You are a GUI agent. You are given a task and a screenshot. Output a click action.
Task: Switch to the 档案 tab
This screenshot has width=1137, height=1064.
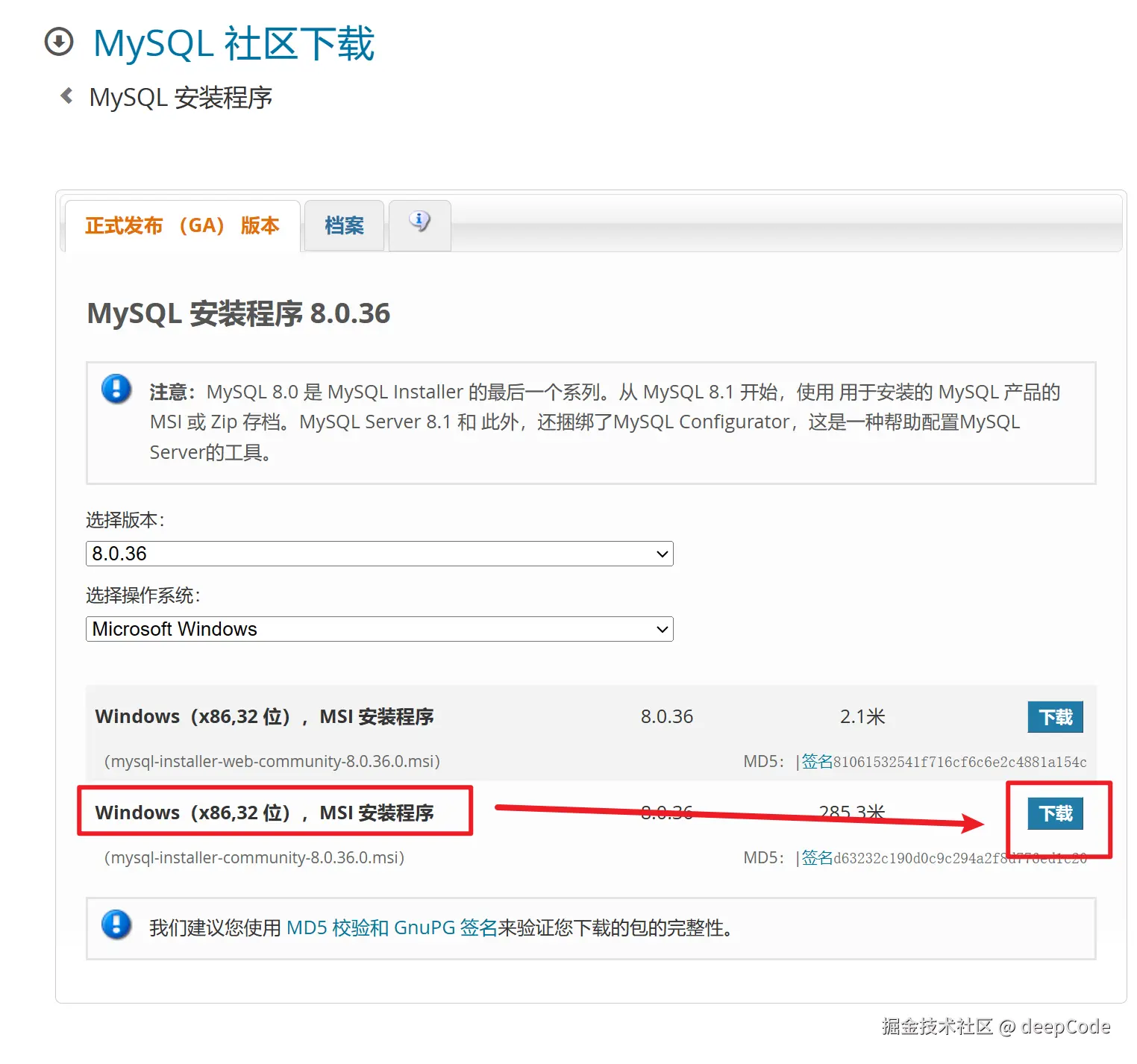pyautogui.click(x=344, y=225)
